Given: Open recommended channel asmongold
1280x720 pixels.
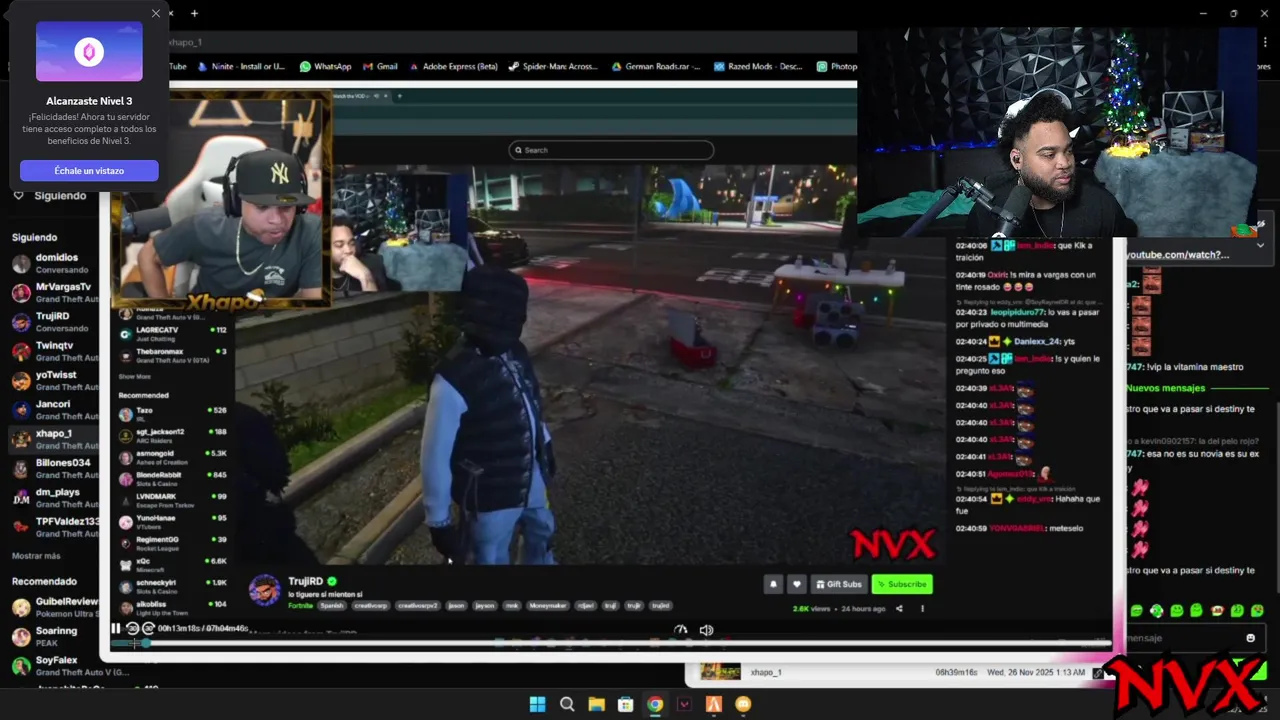Looking at the screenshot, I should (x=172, y=457).
